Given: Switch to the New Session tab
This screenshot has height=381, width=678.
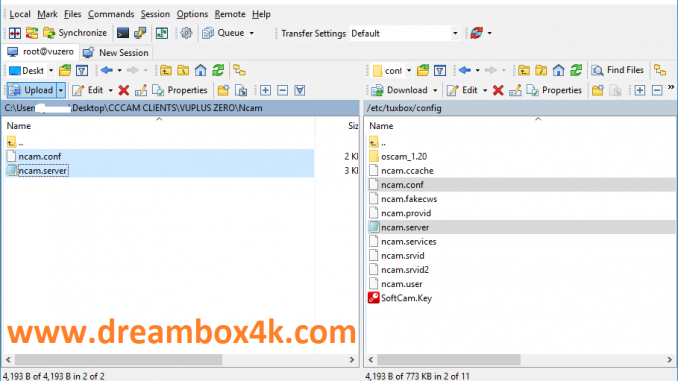Looking at the screenshot, I should click(x=116, y=52).
